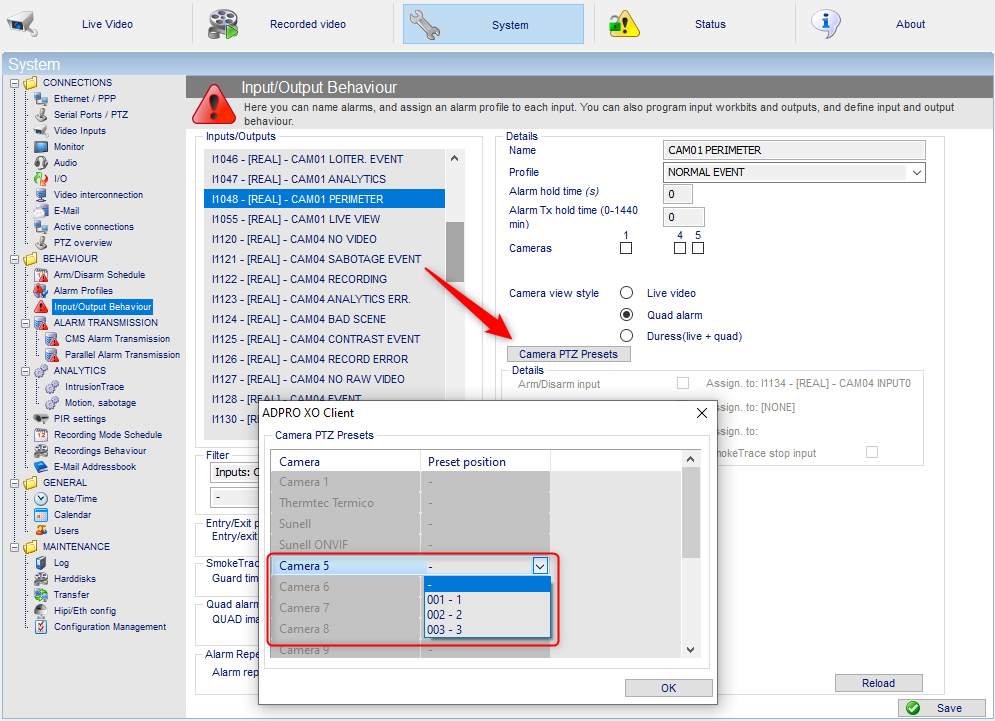Image resolution: width=995 pixels, height=721 pixels.
Task: Select the Live video radio button
Action: point(626,293)
